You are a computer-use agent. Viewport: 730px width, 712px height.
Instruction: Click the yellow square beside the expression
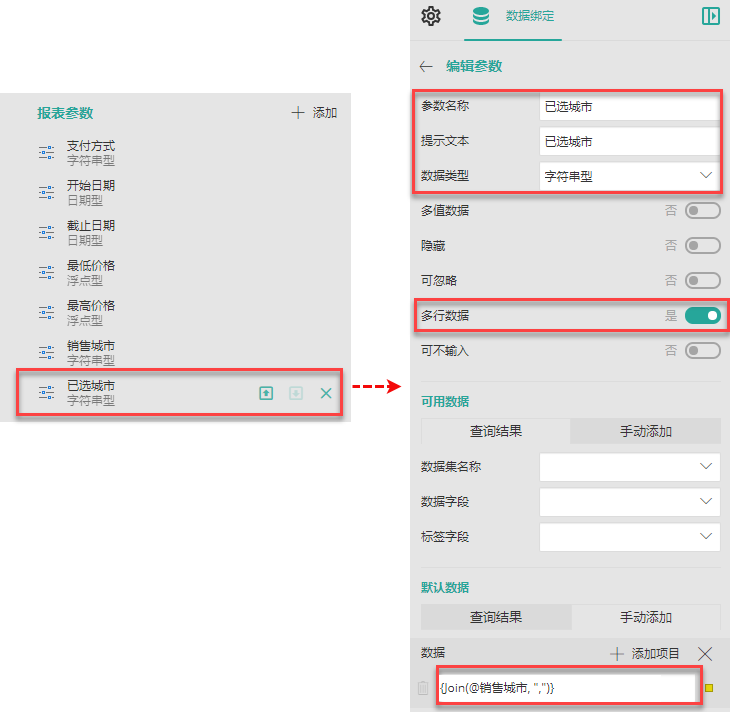(x=709, y=688)
